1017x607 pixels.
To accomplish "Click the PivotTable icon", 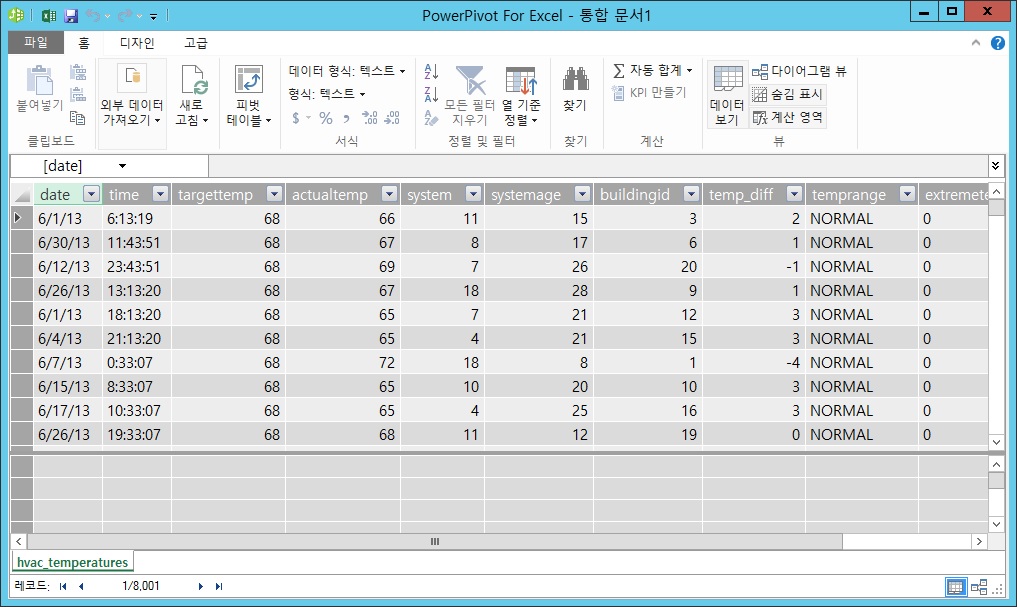I will pyautogui.click(x=248, y=80).
